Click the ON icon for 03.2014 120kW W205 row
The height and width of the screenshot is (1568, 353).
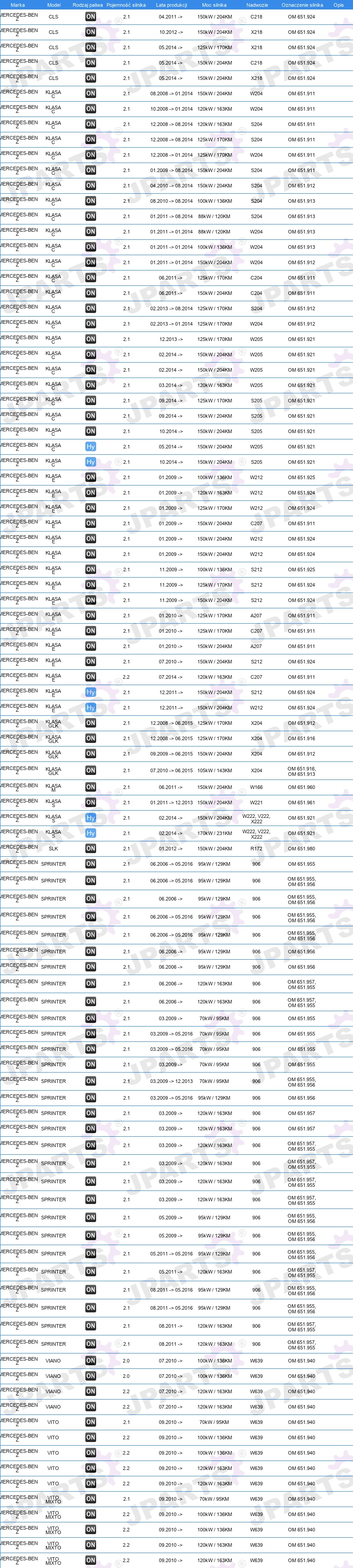pos(91,385)
